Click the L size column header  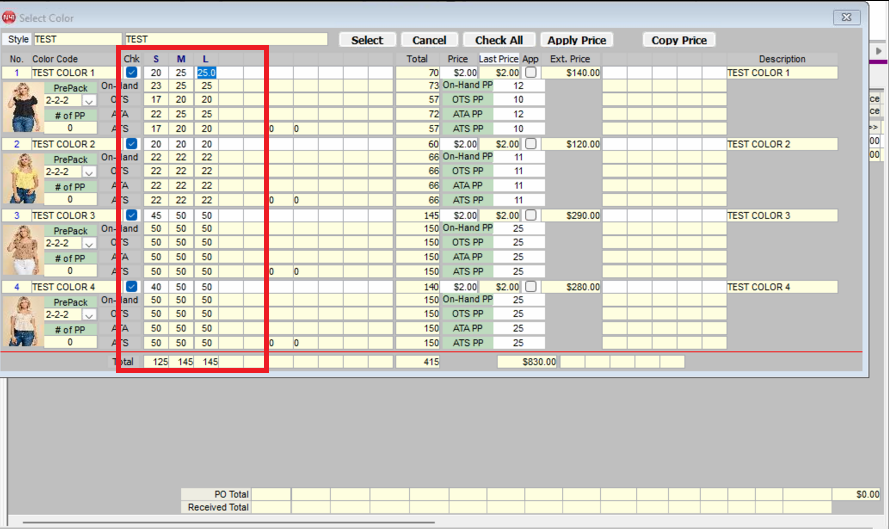(x=205, y=59)
